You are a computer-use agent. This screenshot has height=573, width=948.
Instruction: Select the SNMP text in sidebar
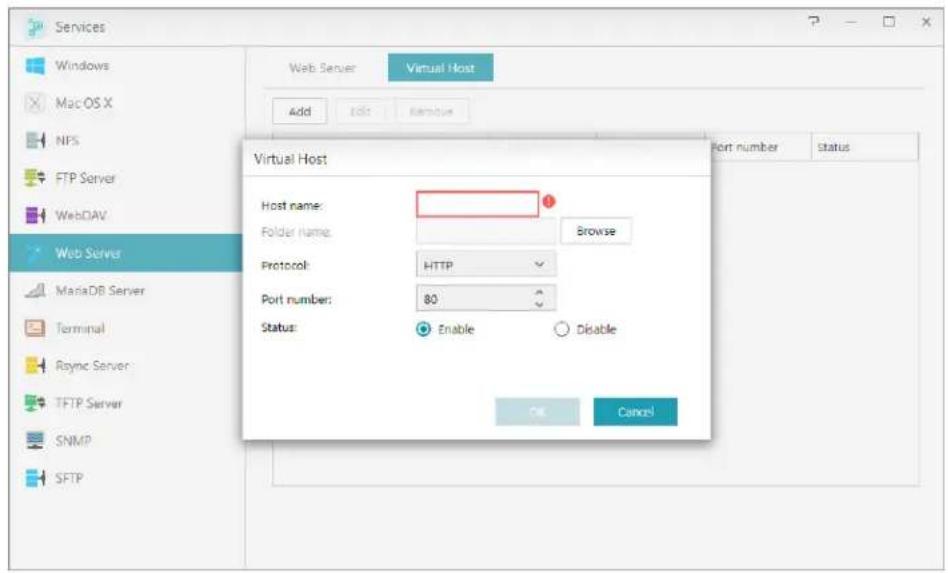(73, 441)
